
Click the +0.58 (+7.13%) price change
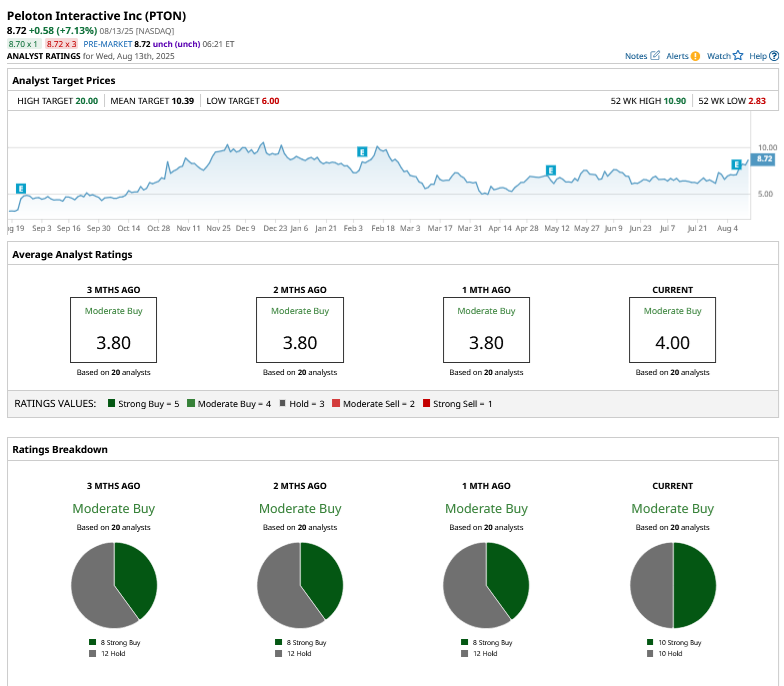[63, 30]
